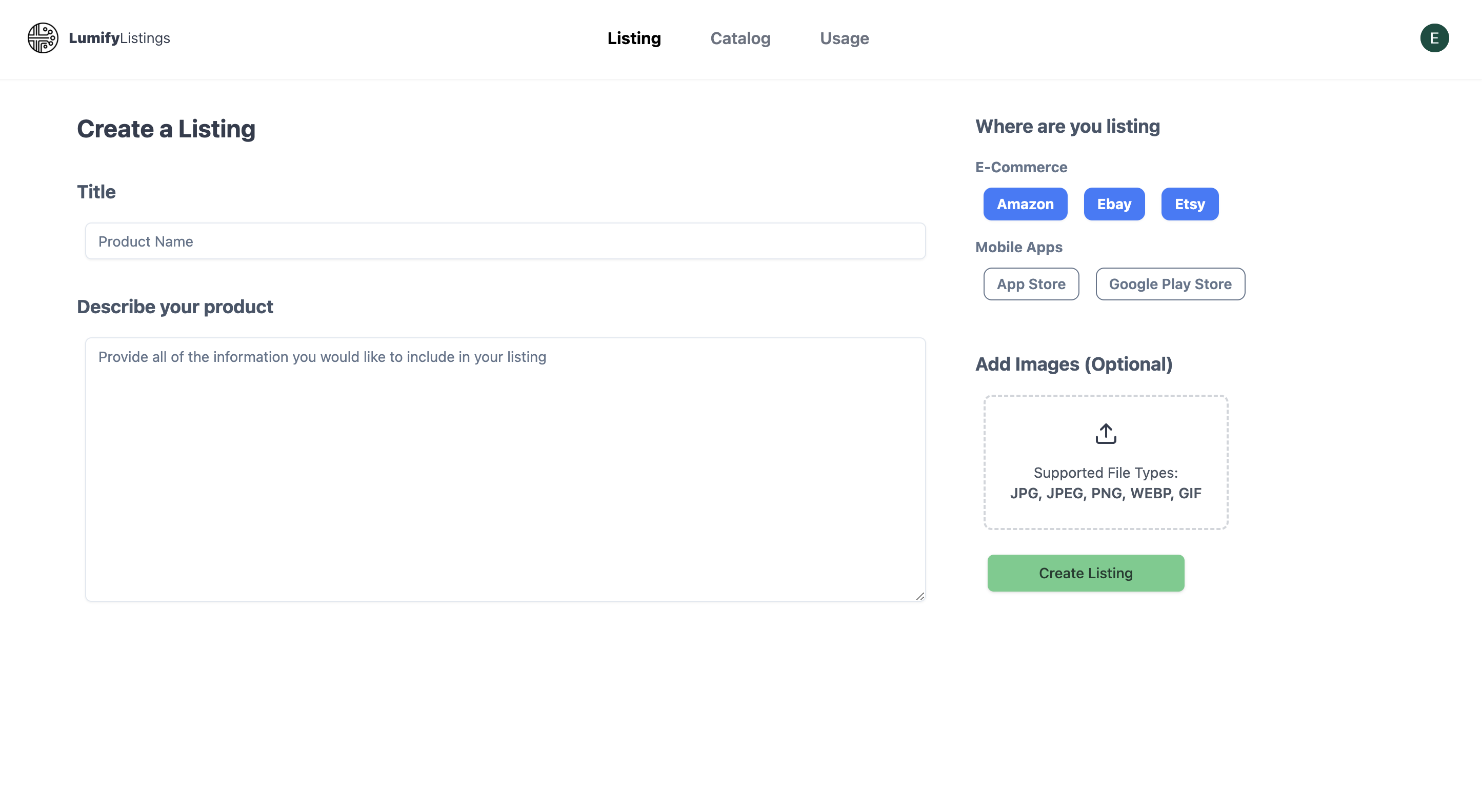Click the LumifyListings circuit logo icon

43,38
